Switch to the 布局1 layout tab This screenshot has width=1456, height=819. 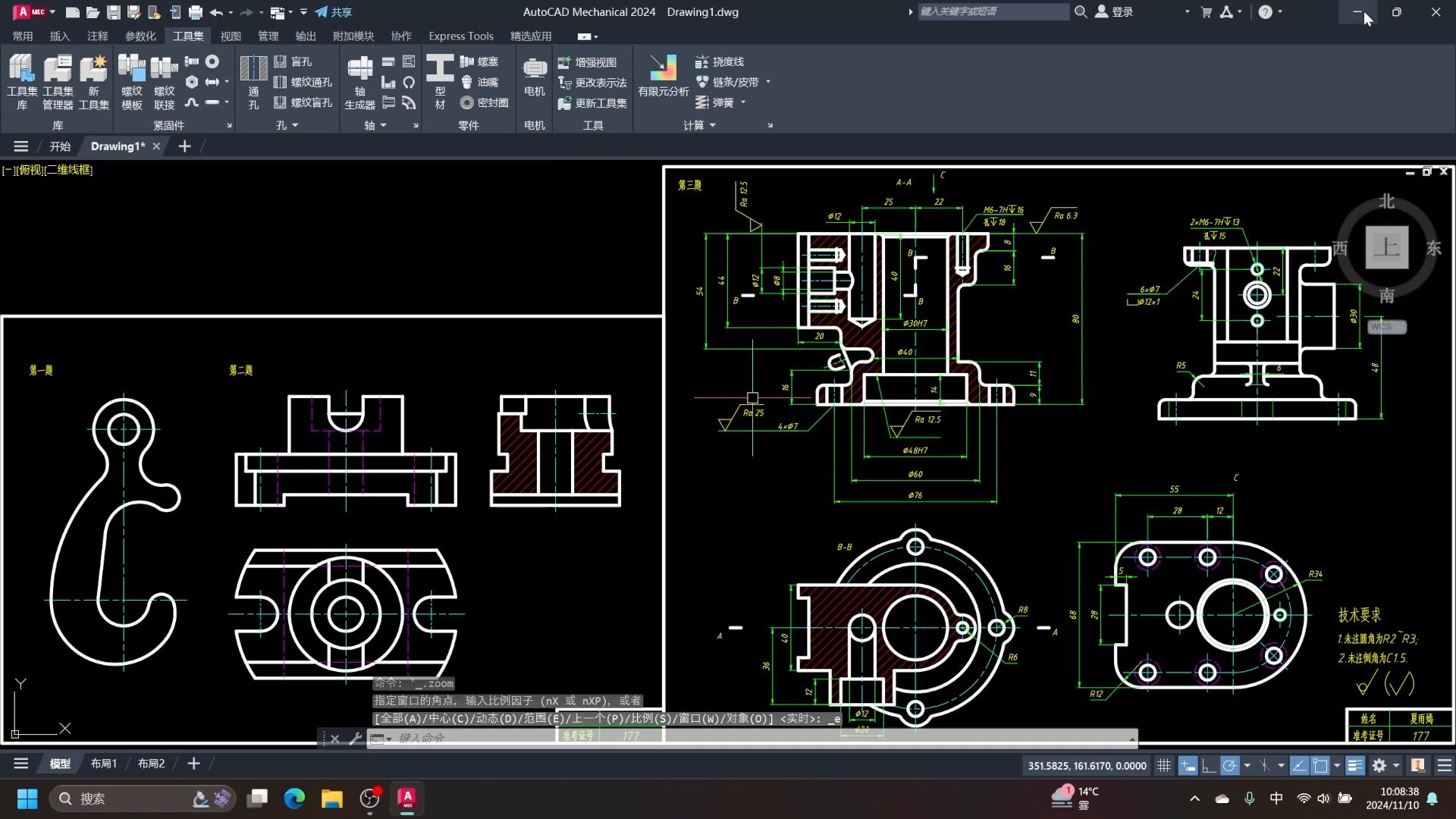point(104,764)
